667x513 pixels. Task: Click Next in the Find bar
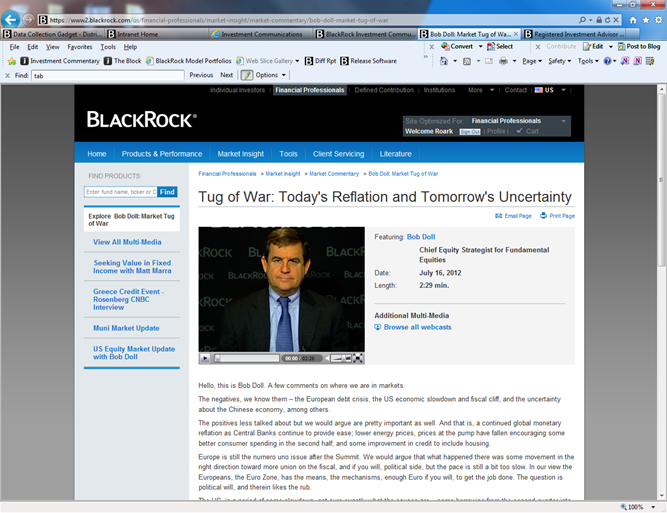pos(226,75)
